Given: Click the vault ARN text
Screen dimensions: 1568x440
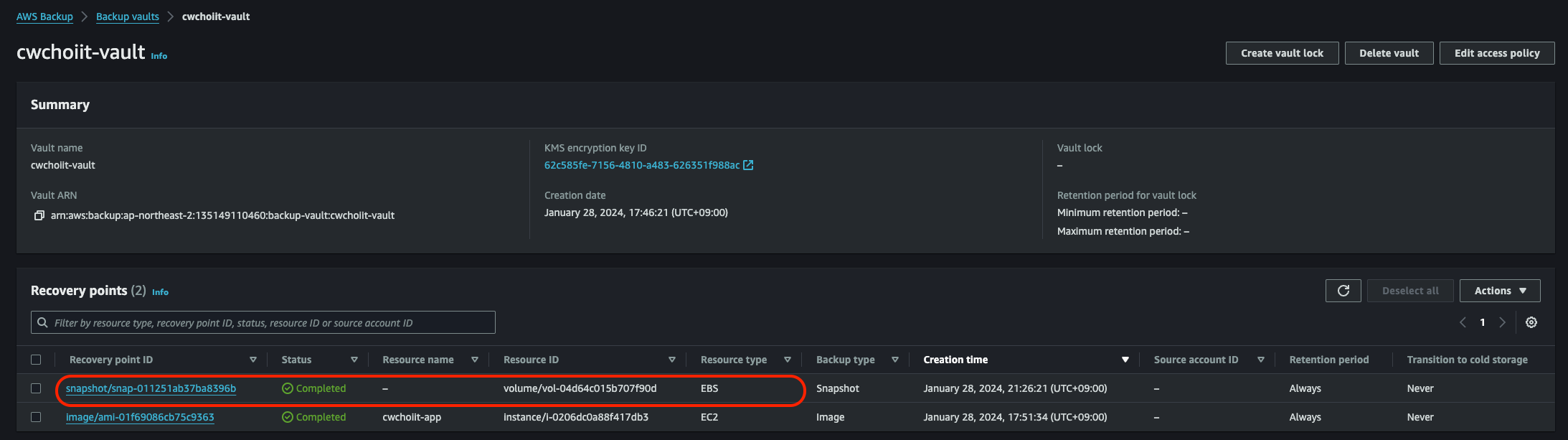Looking at the screenshot, I should click(222, 215).
